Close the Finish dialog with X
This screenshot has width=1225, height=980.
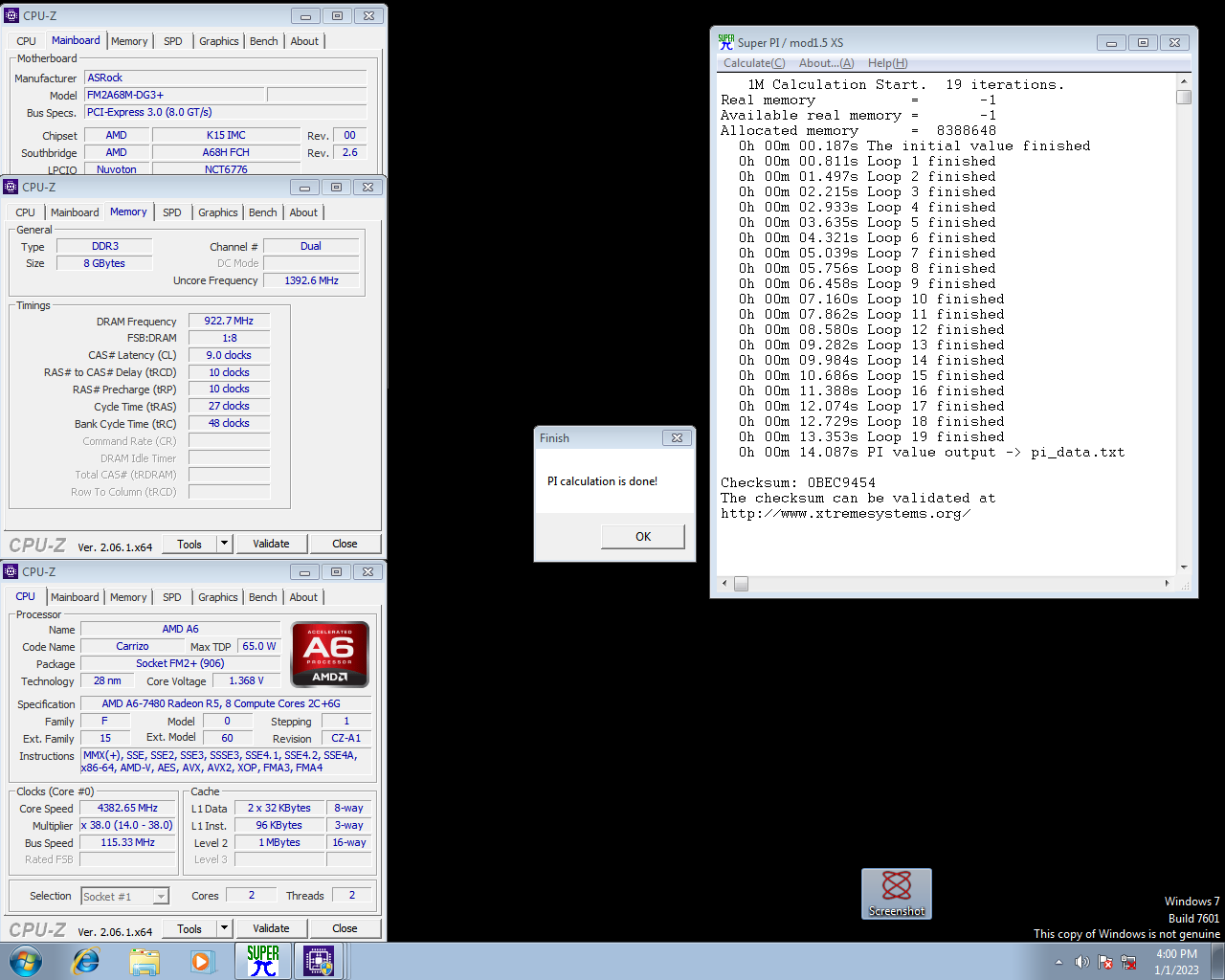(677, 437)
